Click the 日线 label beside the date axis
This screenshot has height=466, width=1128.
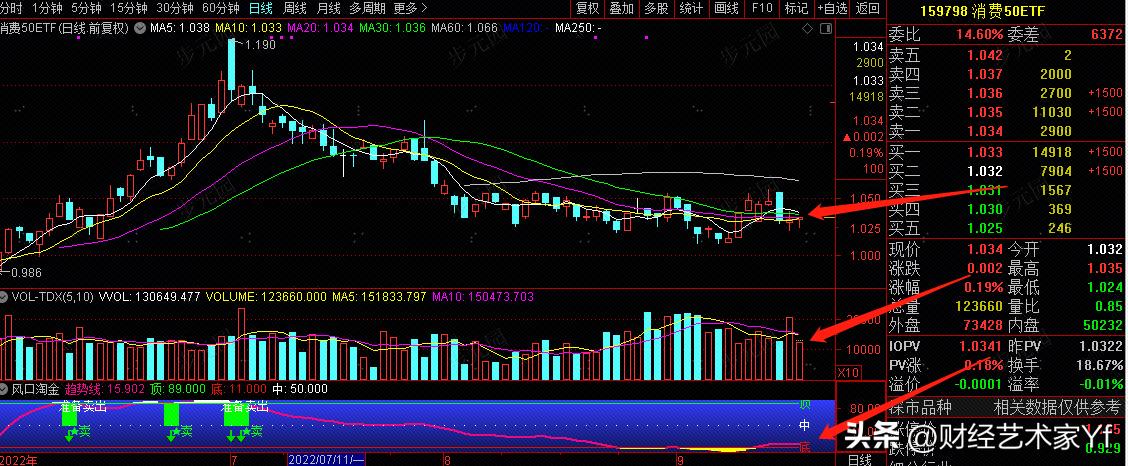point(860,459)
